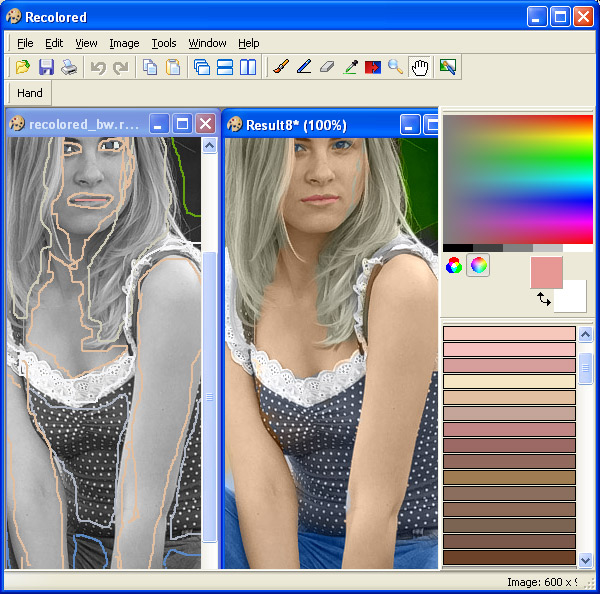600x594 pixels.
Task: Toggle the RGB color circles mode
Action: [x=454, y=266]
